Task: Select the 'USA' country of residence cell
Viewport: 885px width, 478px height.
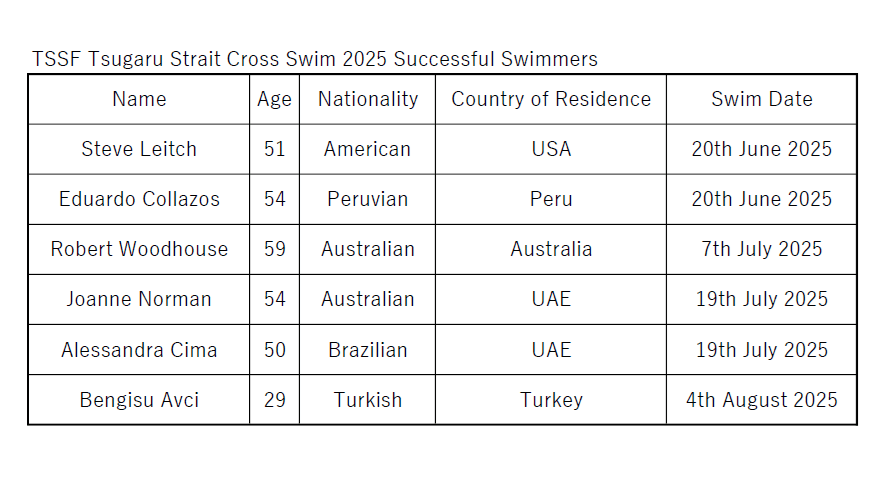Action: (x=551, y=150)
